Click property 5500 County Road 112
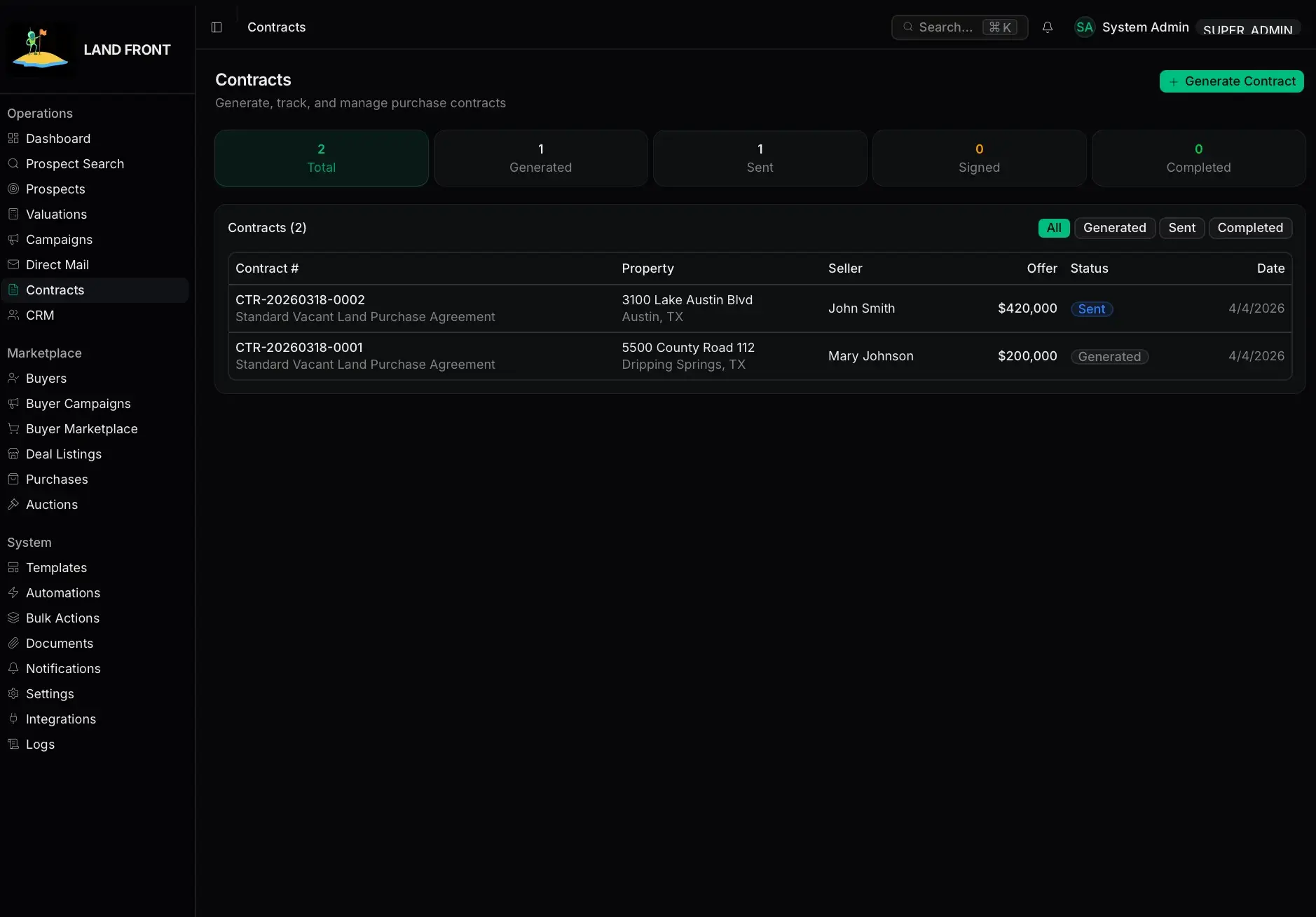 coord(687,347)
